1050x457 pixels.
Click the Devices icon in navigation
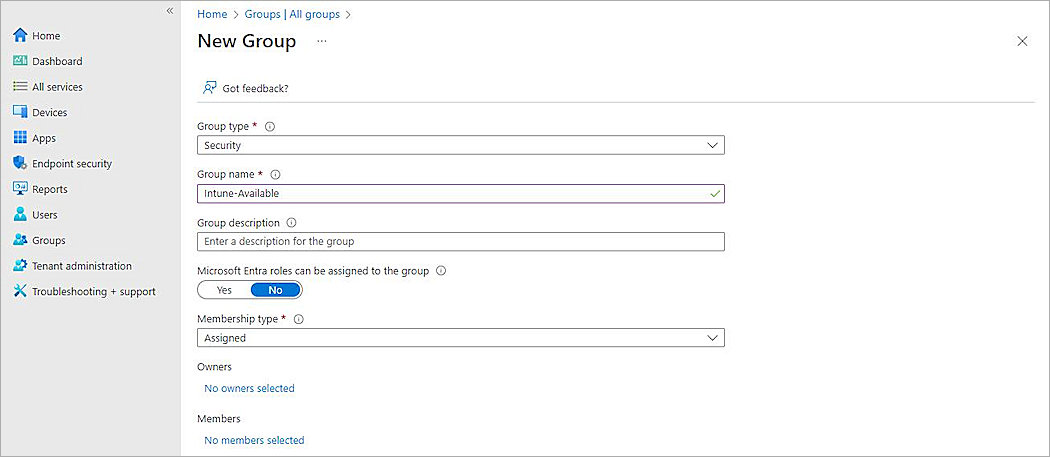click(x=20, y=113)
